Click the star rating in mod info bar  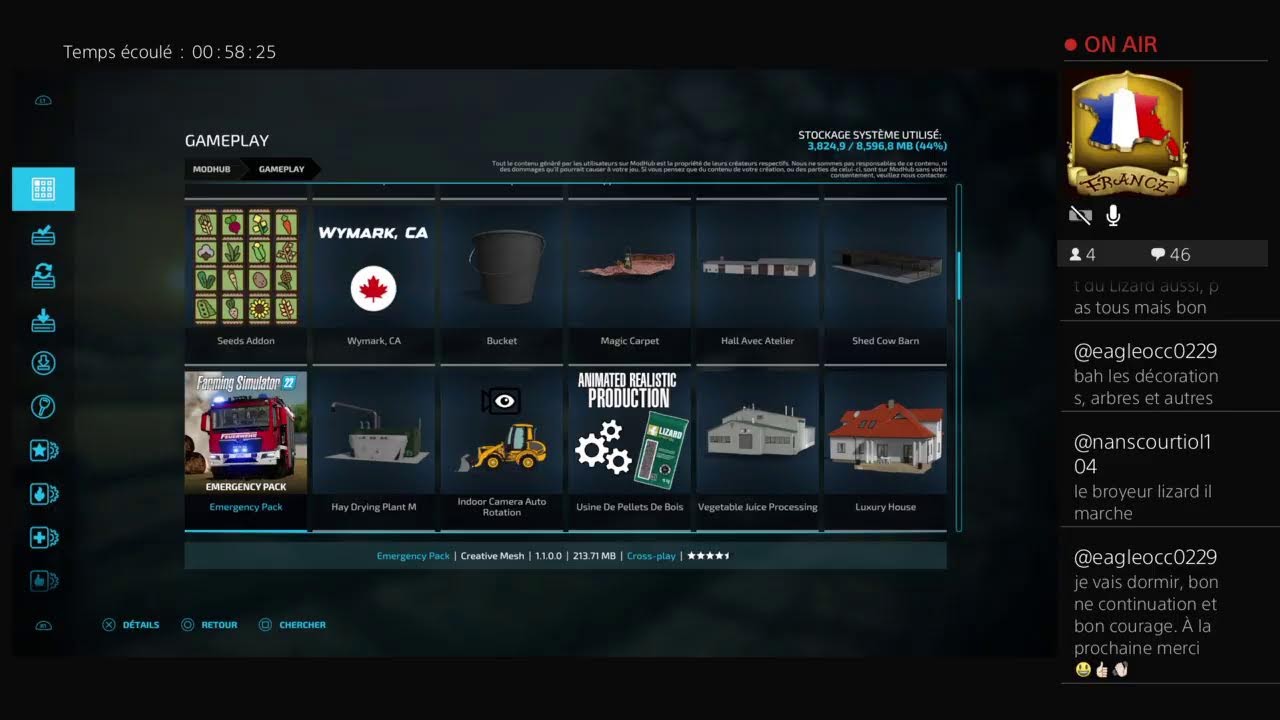(709, 556)
